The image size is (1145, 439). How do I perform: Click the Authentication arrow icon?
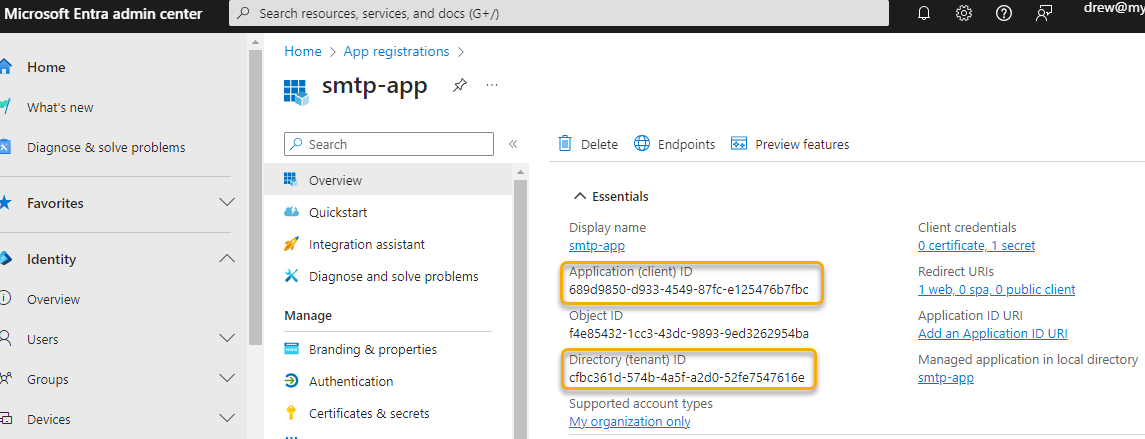(x=291, y=381)
